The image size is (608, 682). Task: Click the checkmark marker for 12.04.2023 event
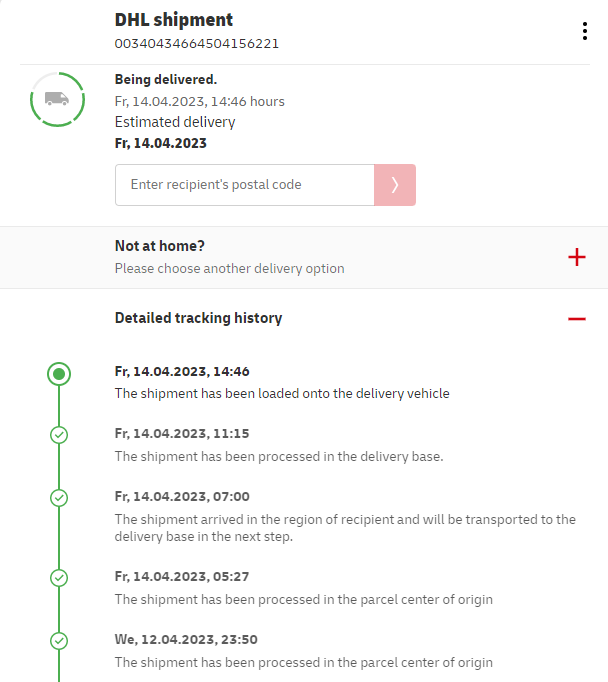coord(59,640)
